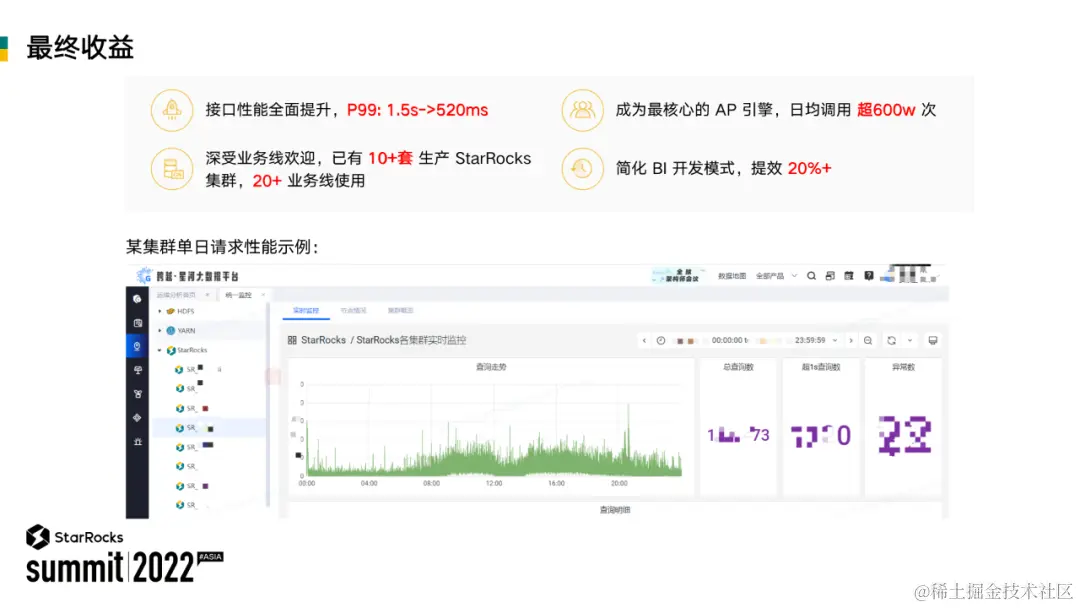Click the 数据地图 link in top bar
The height and width of the screenshot is (608, 1080).
tap(731, 276)
